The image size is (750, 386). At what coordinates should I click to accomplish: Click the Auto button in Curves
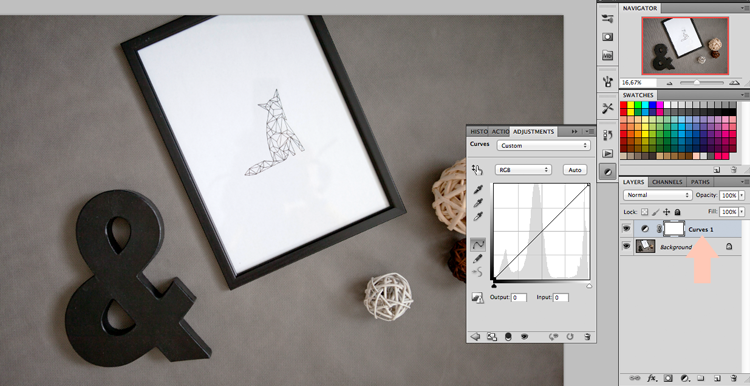(x=575, y=170)
